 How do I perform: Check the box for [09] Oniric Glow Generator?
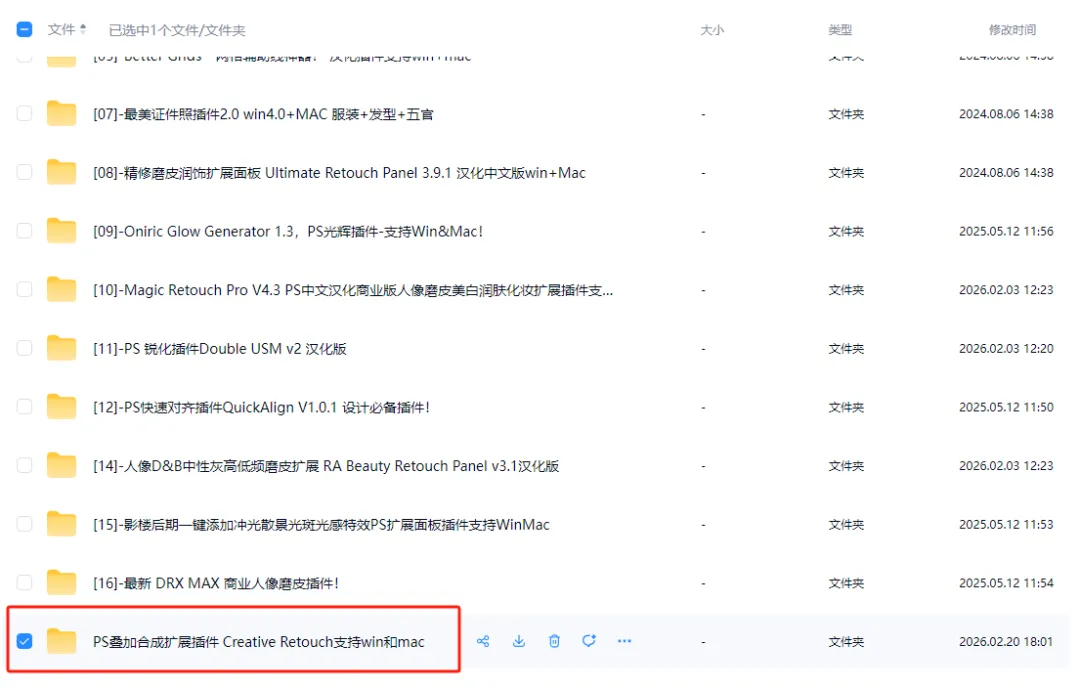[x=24, y=231]
